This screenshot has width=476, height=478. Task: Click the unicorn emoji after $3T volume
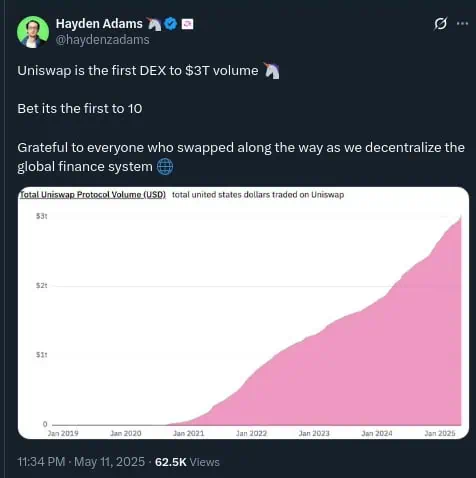click(271, 71)
